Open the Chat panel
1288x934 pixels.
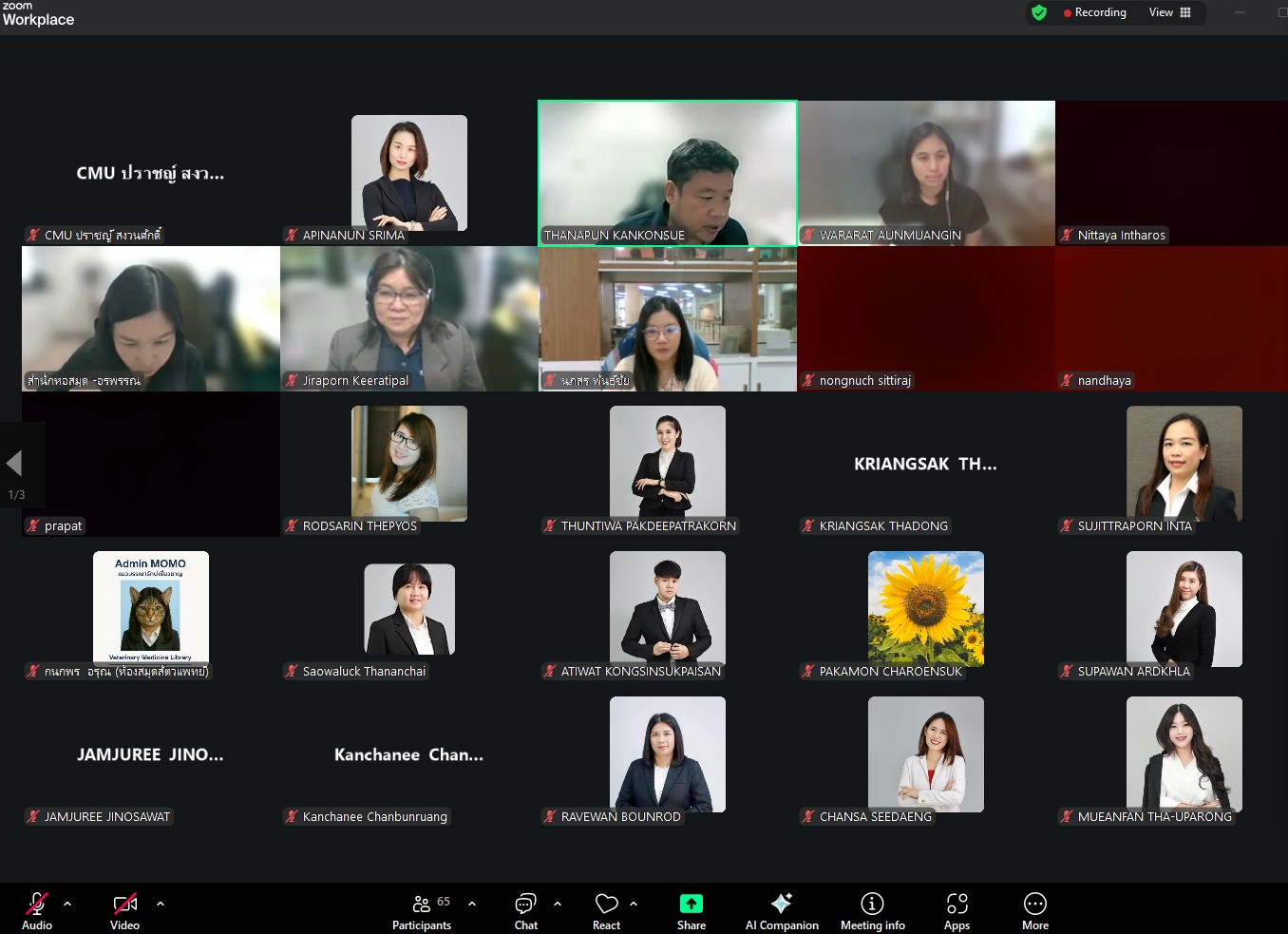[525, 910]
